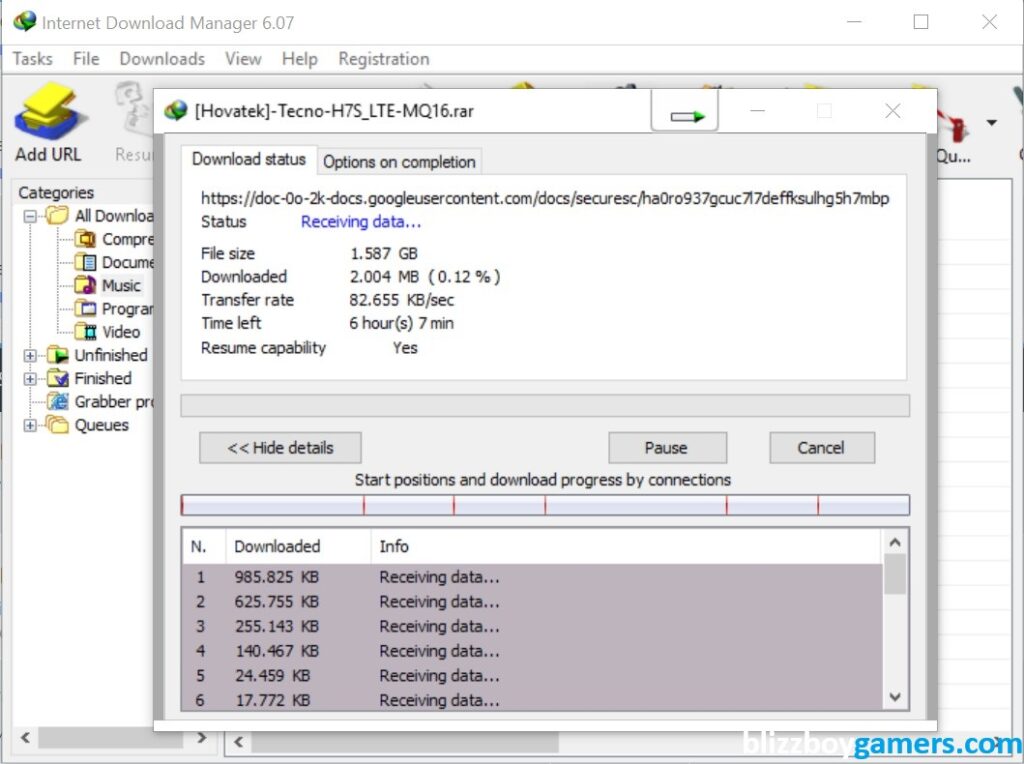Click the Info column header
1024x764 pixels.
coord(627,547)
